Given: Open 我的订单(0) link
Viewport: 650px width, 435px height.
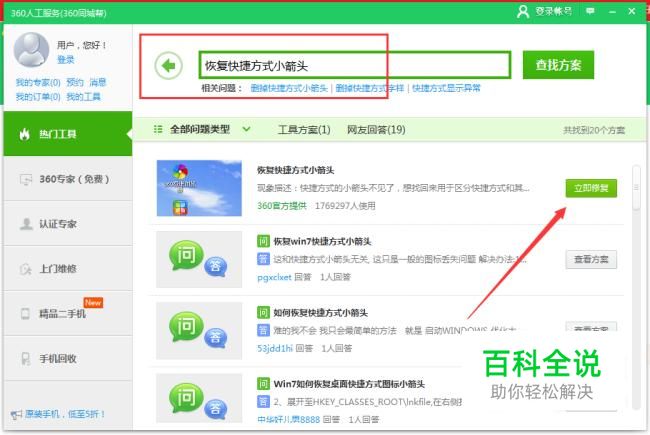Looking at the screenshot, I should 38,97.
